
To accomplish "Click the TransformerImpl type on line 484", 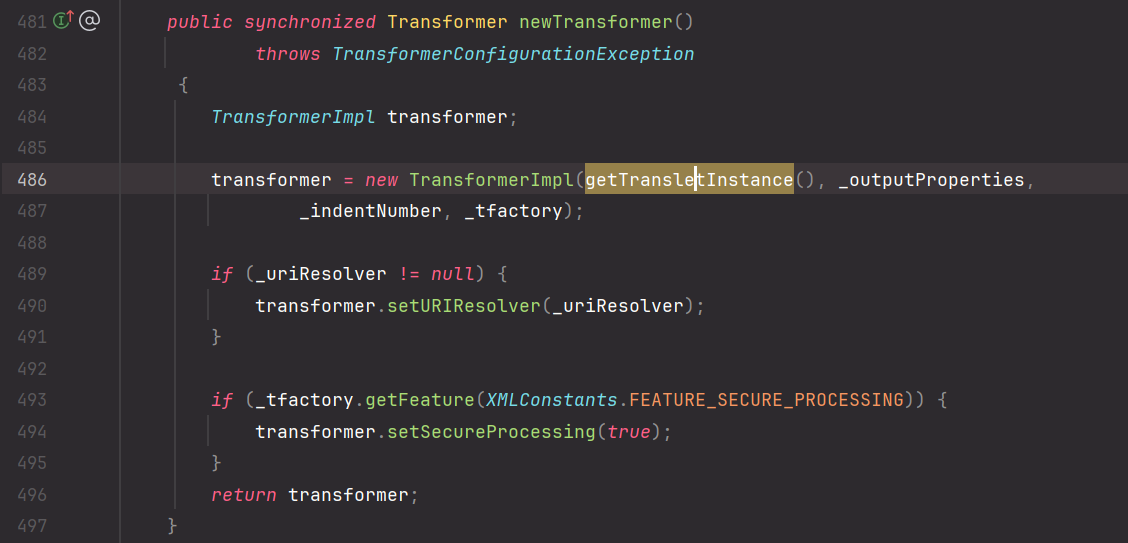I will (294, 117).
